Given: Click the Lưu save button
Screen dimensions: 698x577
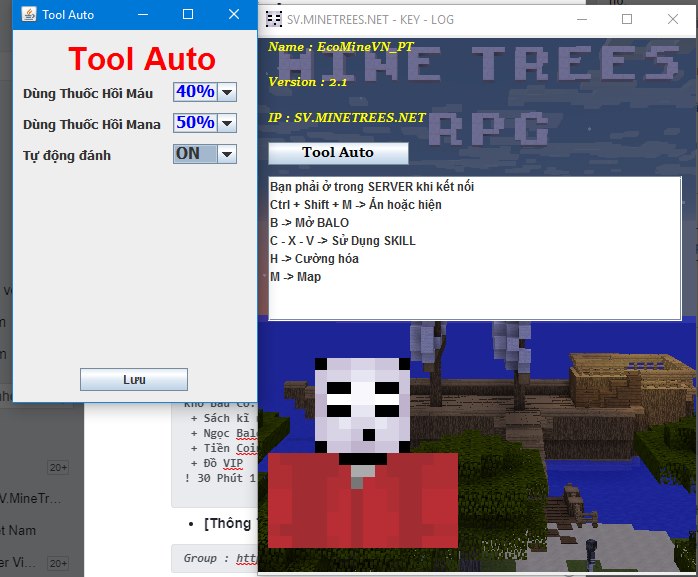Looking at the screenshot, I should click(x=134, y=379).
